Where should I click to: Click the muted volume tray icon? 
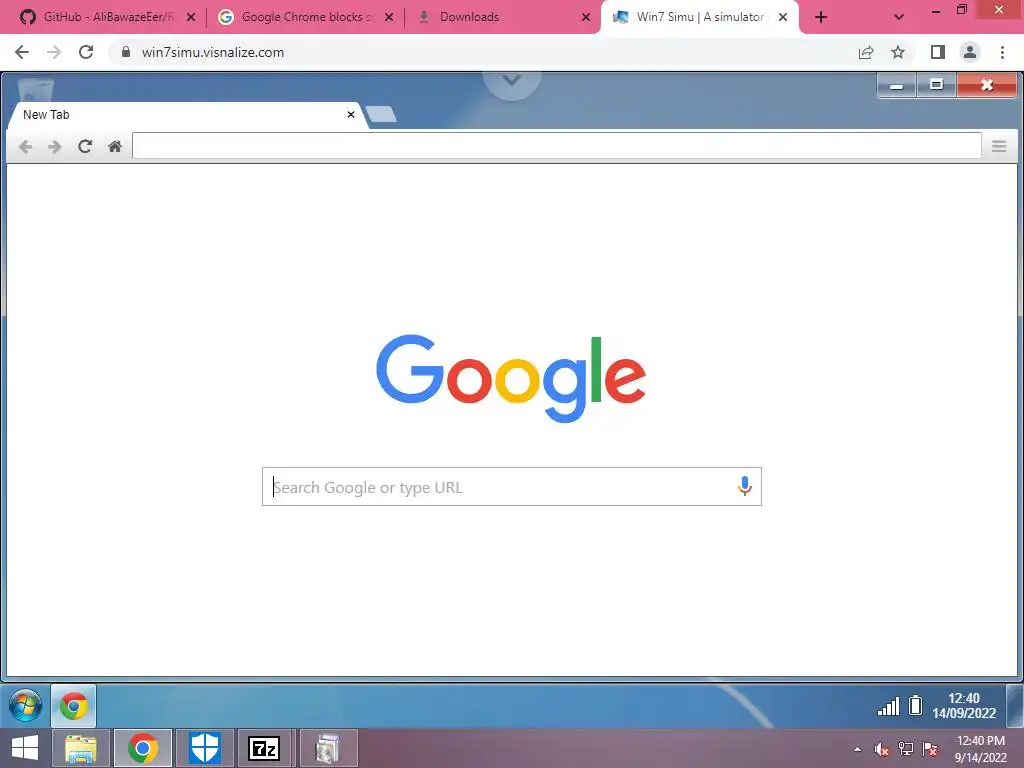[882, 750]
